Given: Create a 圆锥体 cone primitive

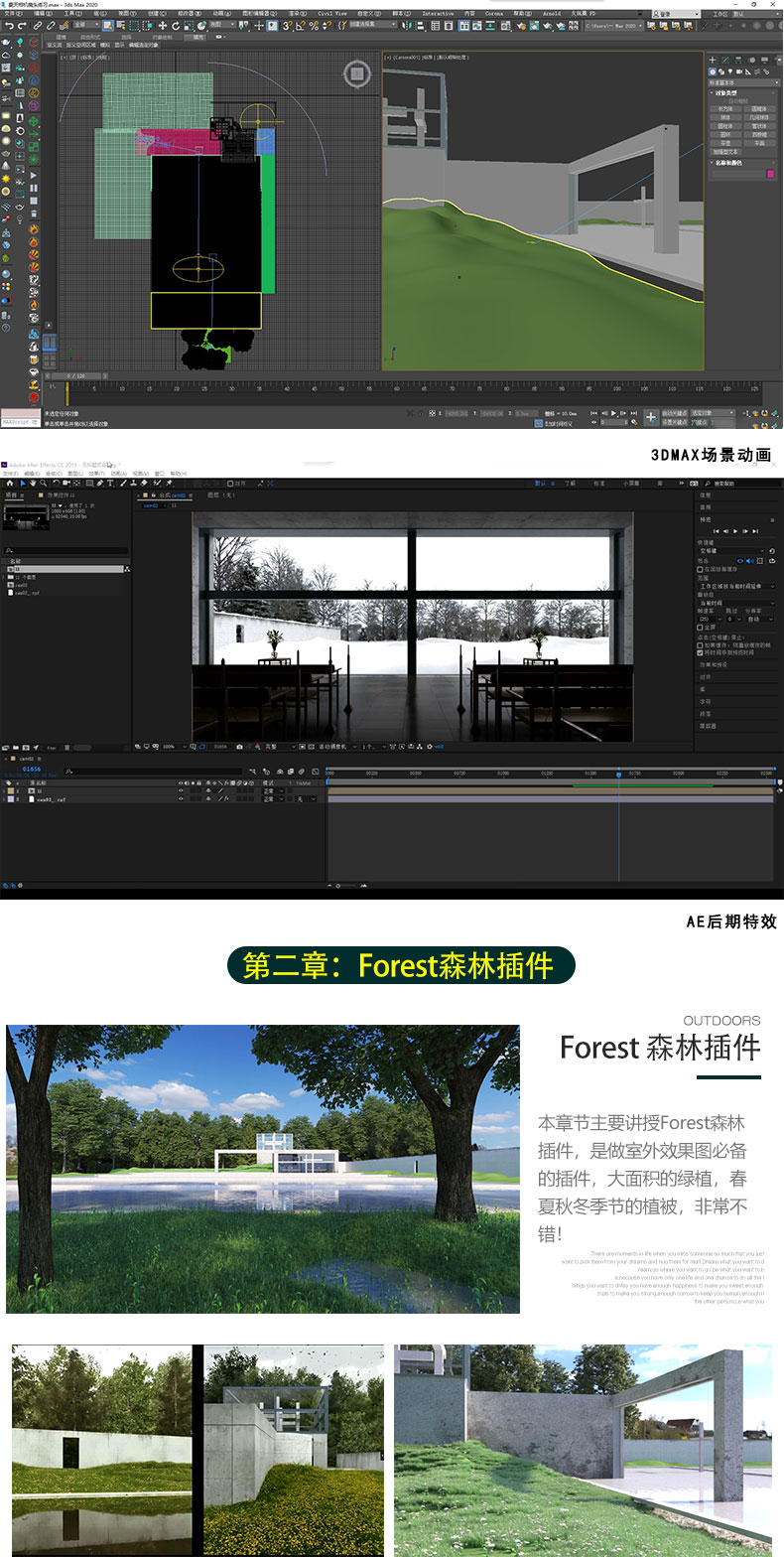Looking at the screenshot, I should [759, 109].
